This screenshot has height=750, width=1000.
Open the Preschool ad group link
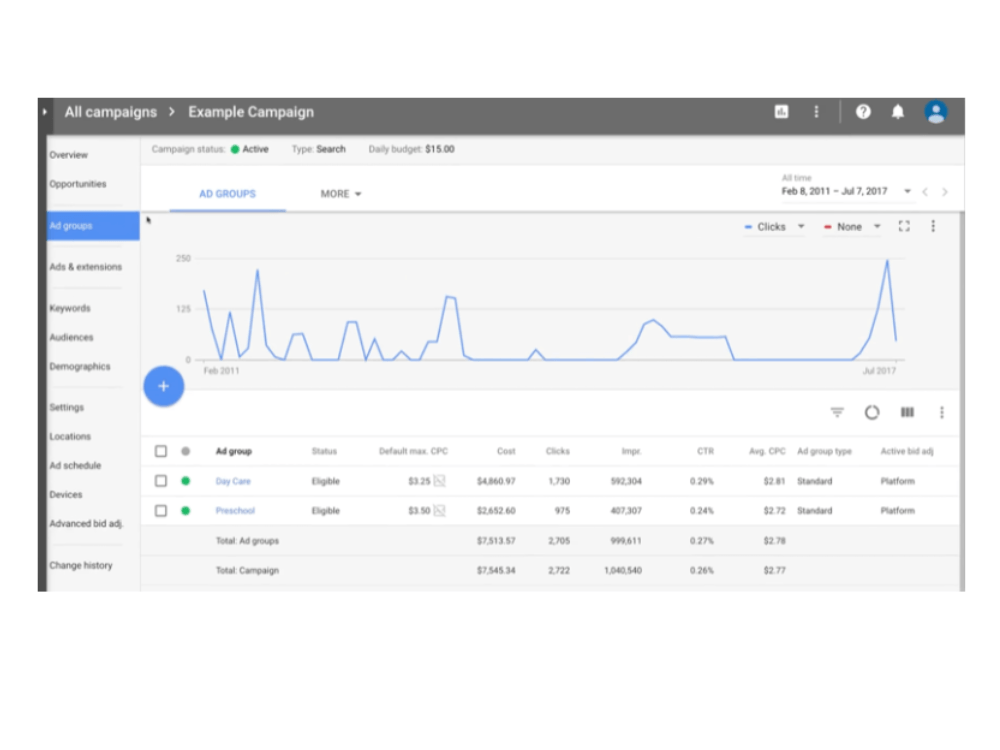(235, 510)
